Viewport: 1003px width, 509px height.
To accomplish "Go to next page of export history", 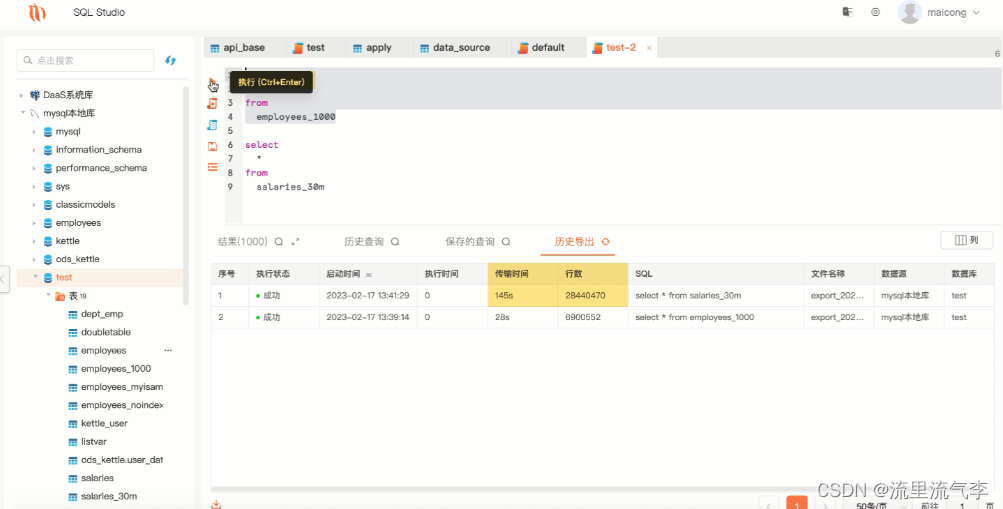I will pyautogui.click(x=825, y=504).
